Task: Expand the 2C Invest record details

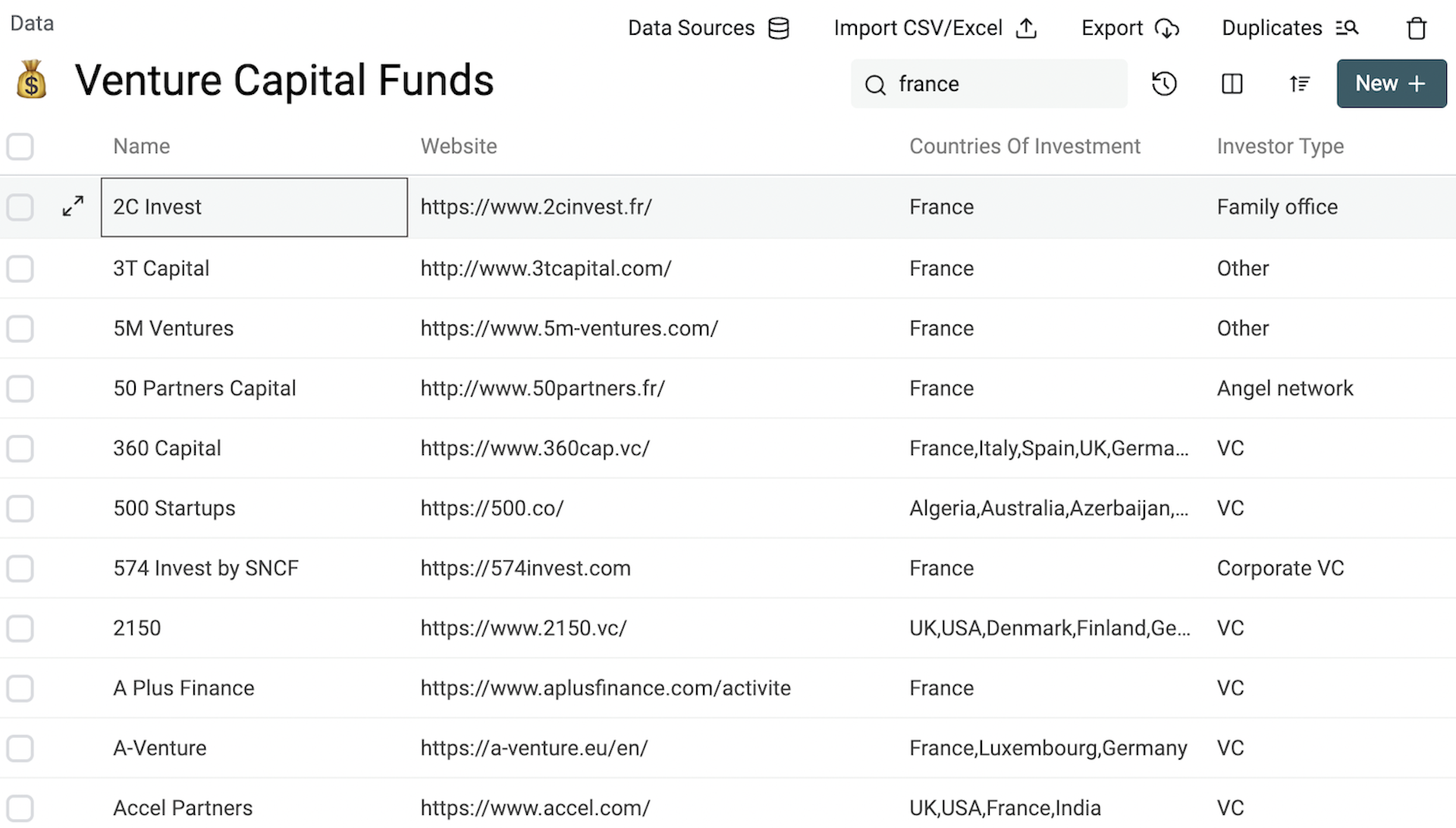Action: pyautogui.click(x=73, y=205)
